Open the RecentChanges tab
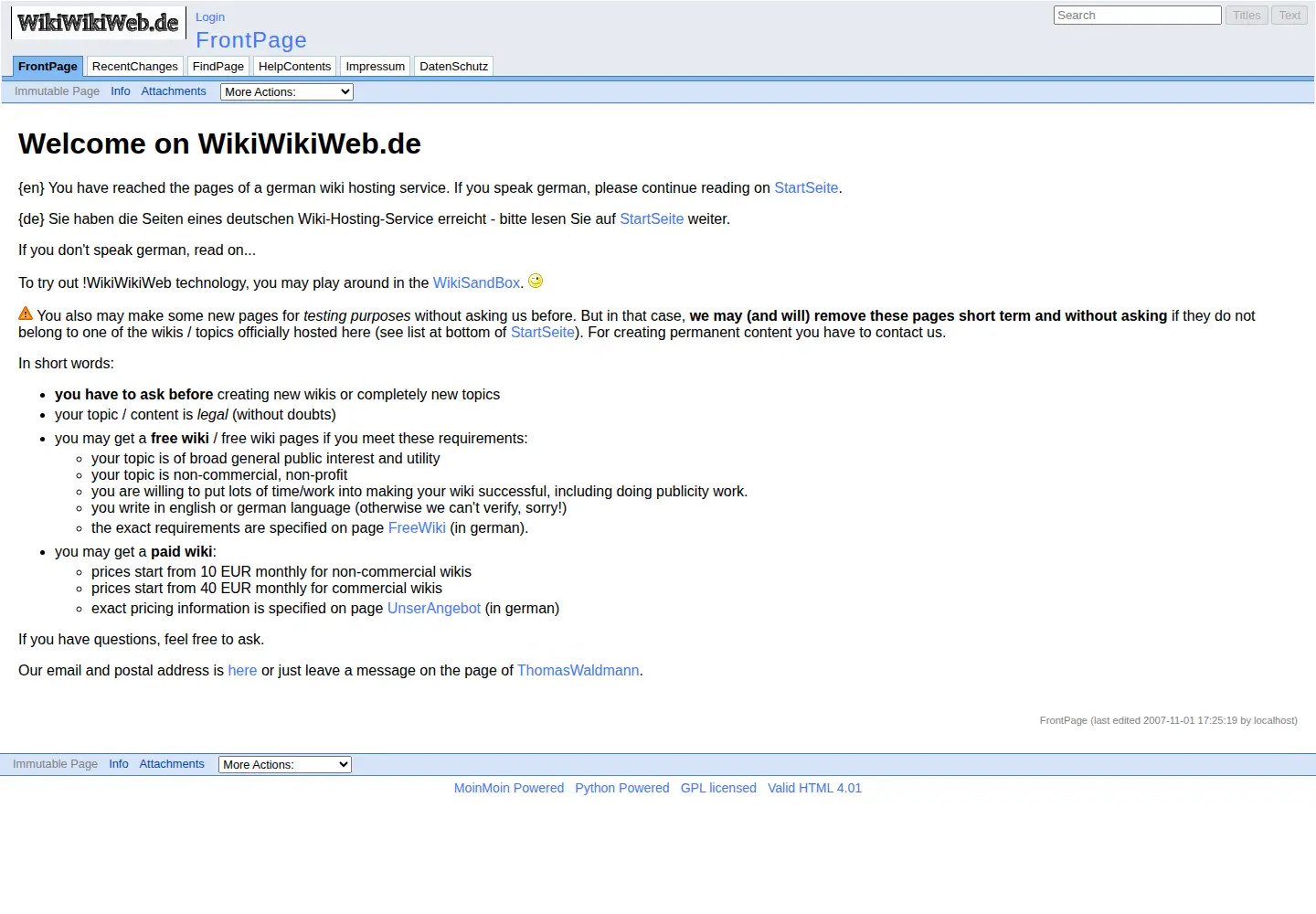The image size is (1316, 914). point(135,66)
